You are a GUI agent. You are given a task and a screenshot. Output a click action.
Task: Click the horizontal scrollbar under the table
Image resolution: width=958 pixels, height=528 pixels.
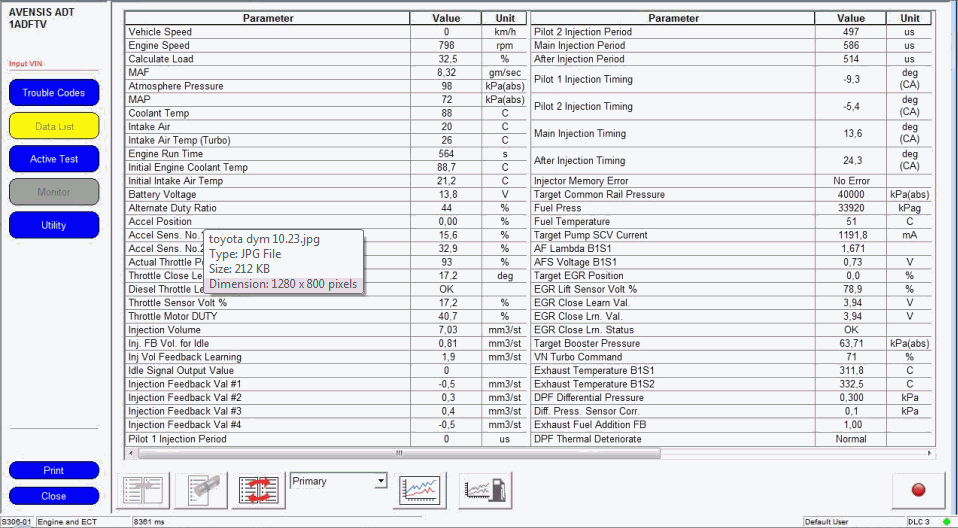pyautogui.click(x=400, y=453)
